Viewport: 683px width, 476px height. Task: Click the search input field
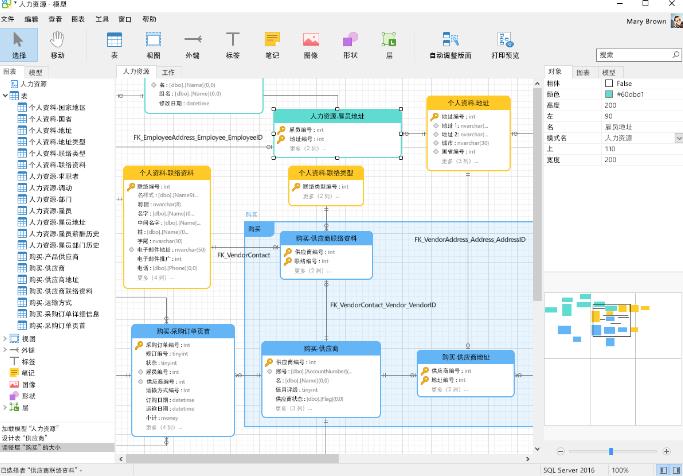[x=634, y=54]
